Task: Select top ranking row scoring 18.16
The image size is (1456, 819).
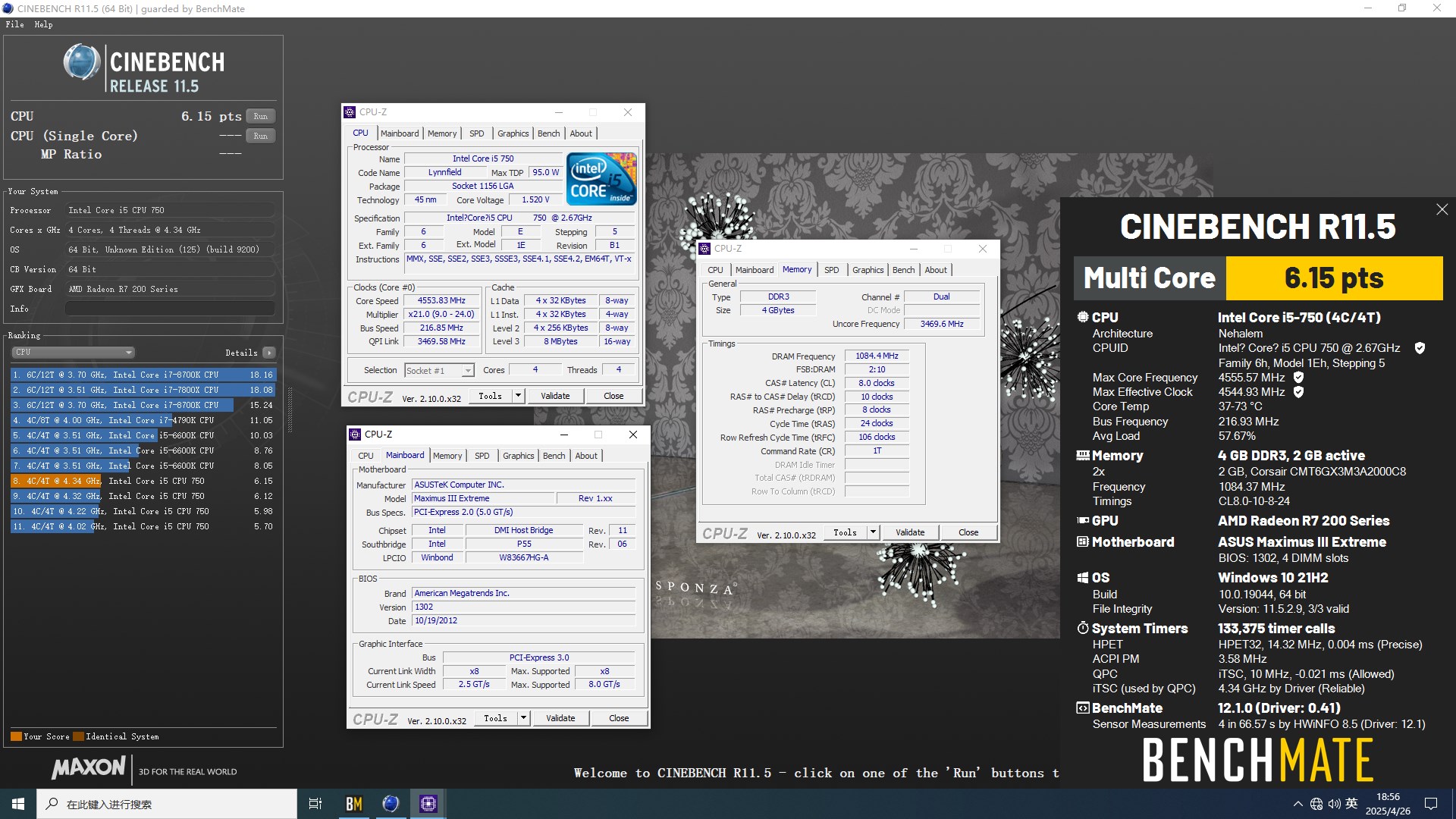Action: coord(143,375)
